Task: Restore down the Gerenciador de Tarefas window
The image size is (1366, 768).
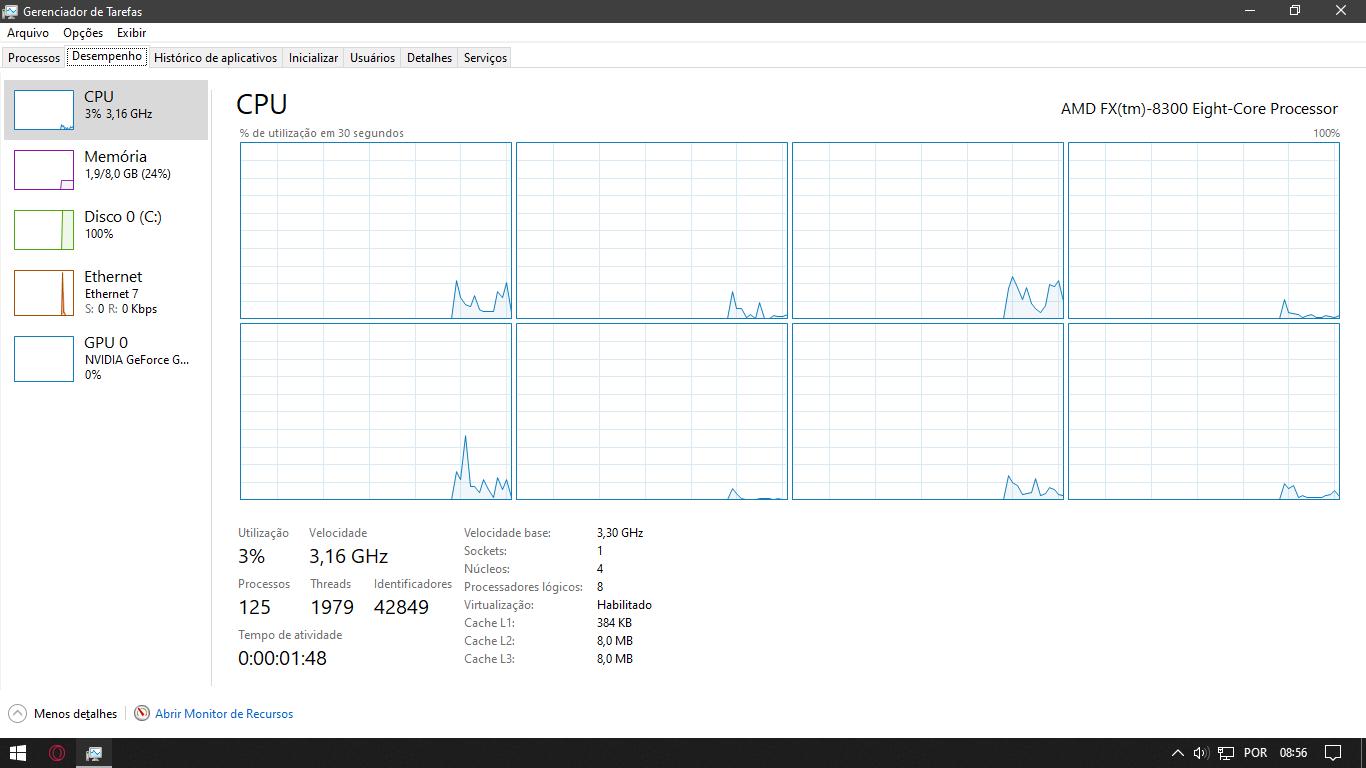Action: [x=1295, y=11]
